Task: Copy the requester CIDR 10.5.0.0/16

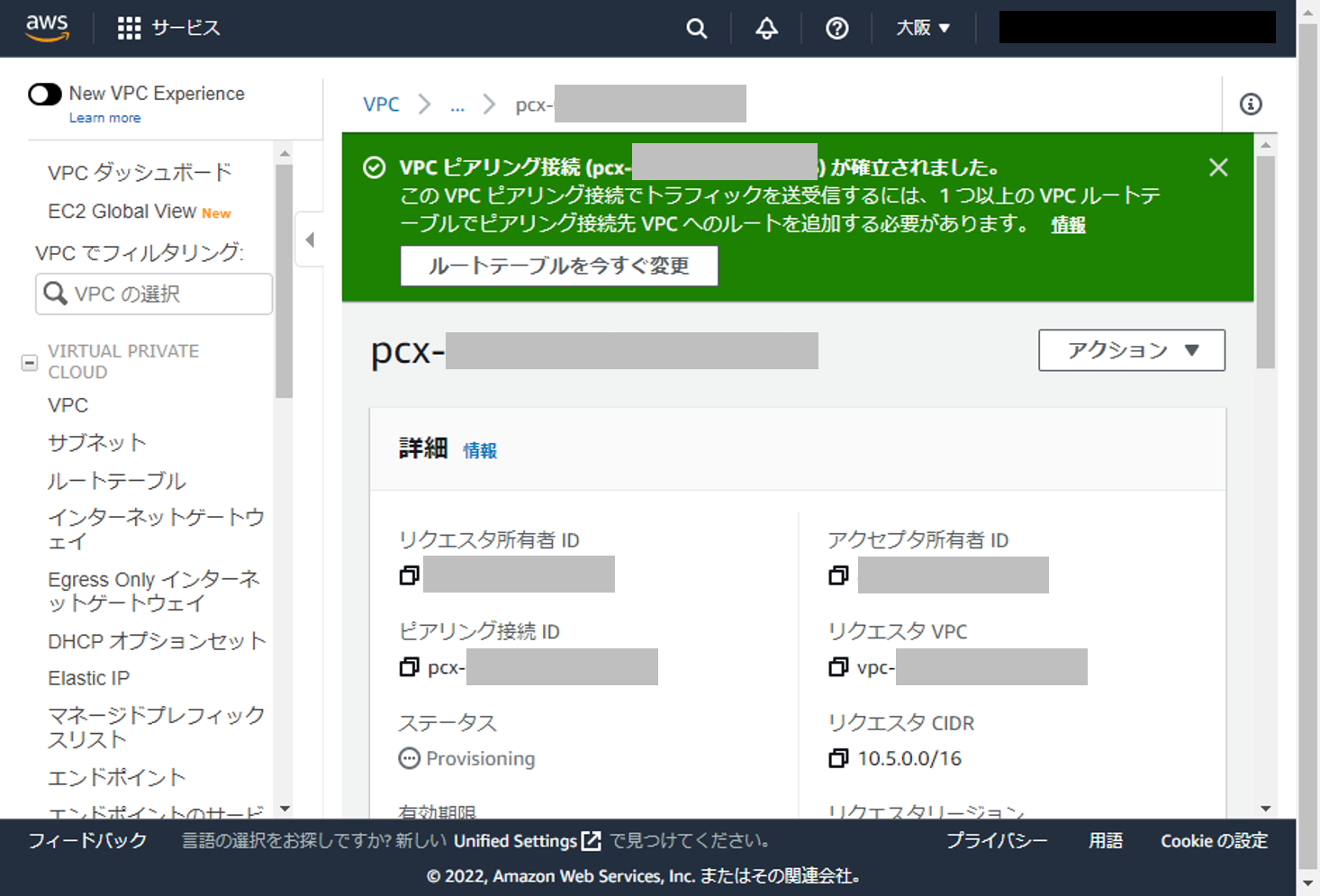Action: (x=838, y=758)
